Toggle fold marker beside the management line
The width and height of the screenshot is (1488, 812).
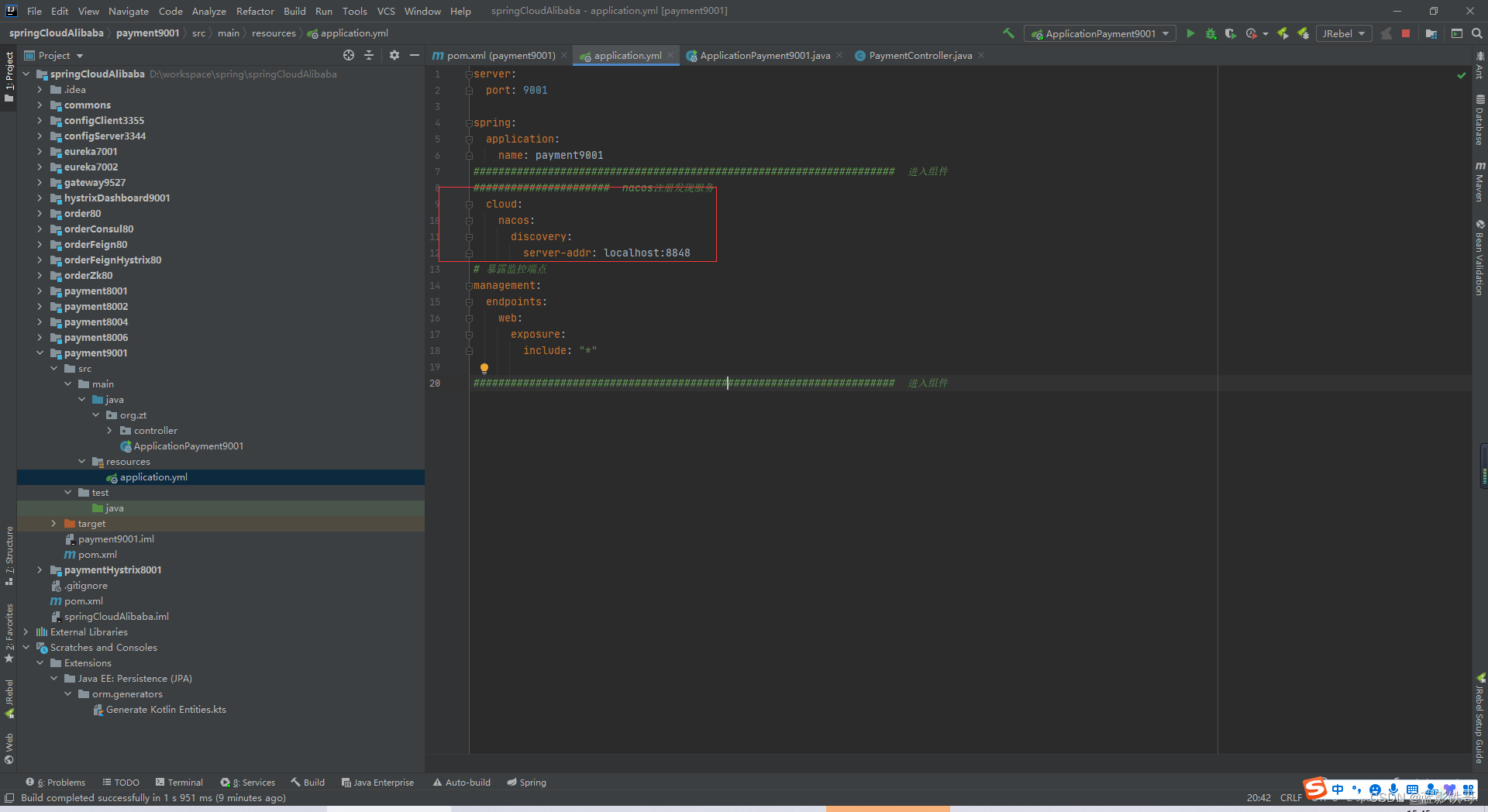[x=469, y=286]
